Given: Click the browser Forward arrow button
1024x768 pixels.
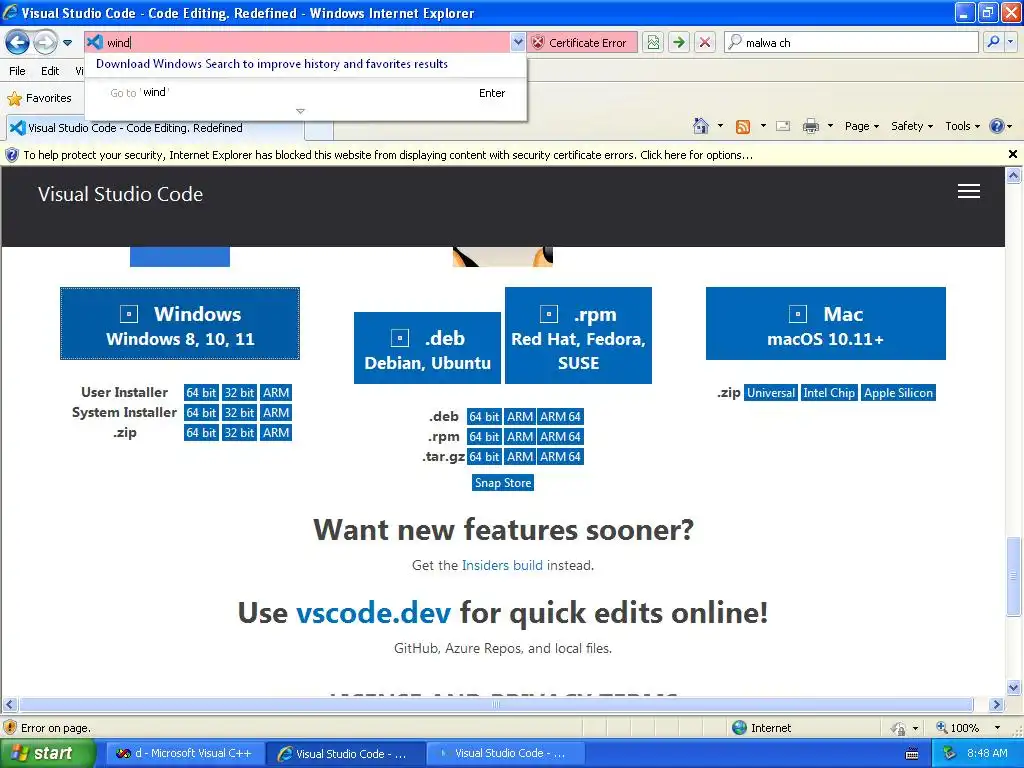Looking at the screenshot, I should (45, 42).
